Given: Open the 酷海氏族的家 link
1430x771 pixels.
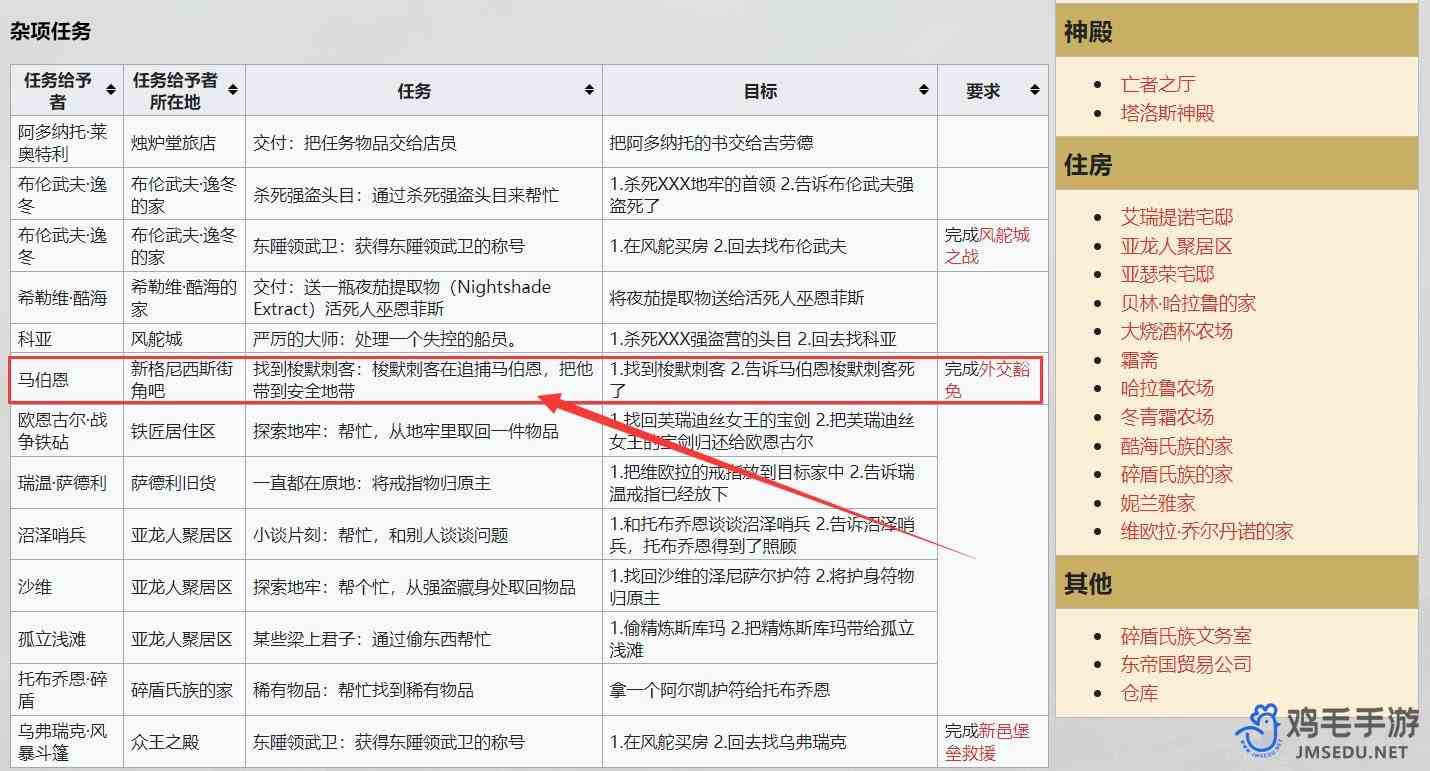Looking at the screenshot, I should coord(1176,446).
